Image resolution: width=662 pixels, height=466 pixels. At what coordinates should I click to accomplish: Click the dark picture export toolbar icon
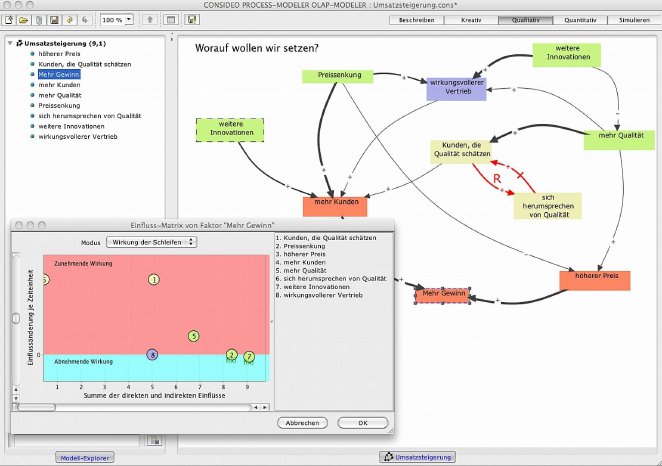[54, 19]
